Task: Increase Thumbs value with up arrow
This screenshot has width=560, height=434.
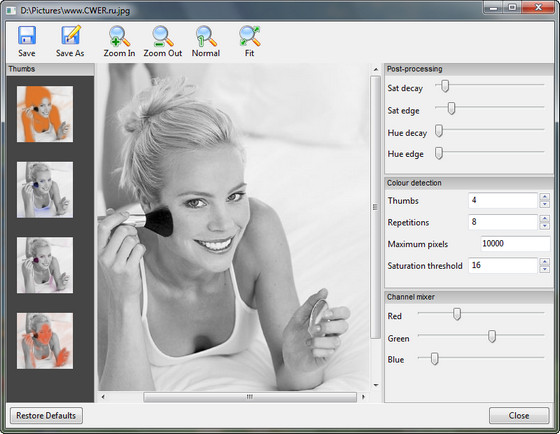Action: [x=545, y=197]
